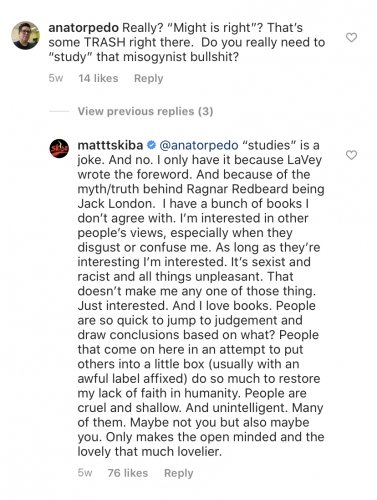
Task: Click matttskiba's verified badge
Action: tap(151, 145)
